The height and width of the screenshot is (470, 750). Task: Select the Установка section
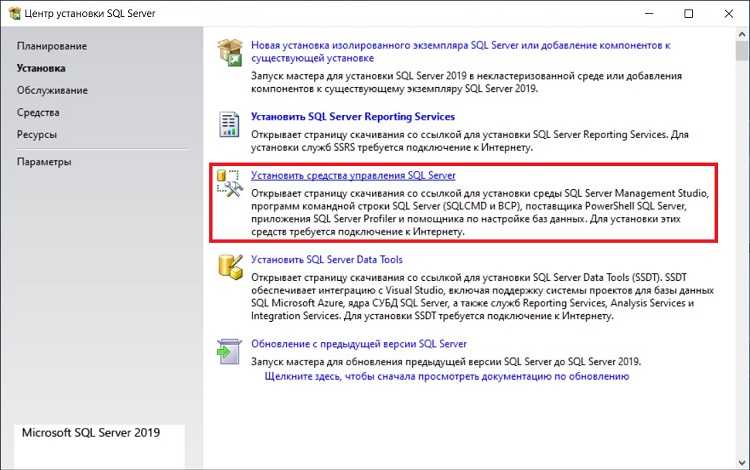click(x=41, y=68)
